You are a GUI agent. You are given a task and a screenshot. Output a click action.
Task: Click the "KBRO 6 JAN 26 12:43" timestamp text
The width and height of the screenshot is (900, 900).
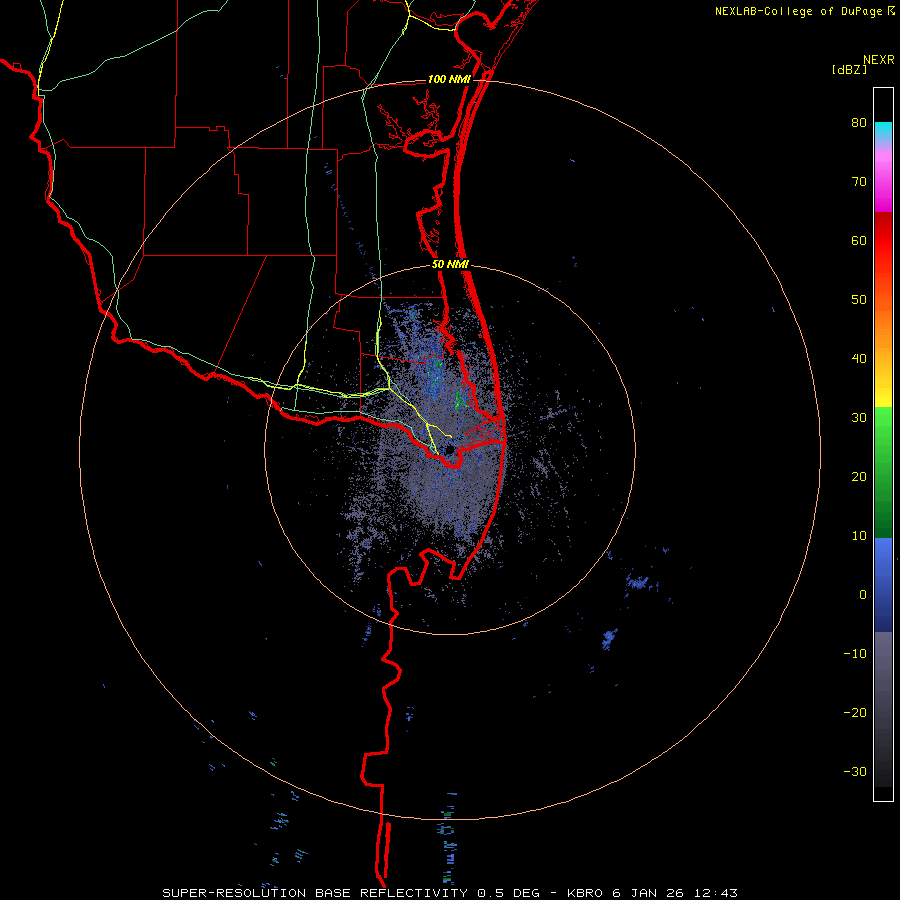pos(652,893)
